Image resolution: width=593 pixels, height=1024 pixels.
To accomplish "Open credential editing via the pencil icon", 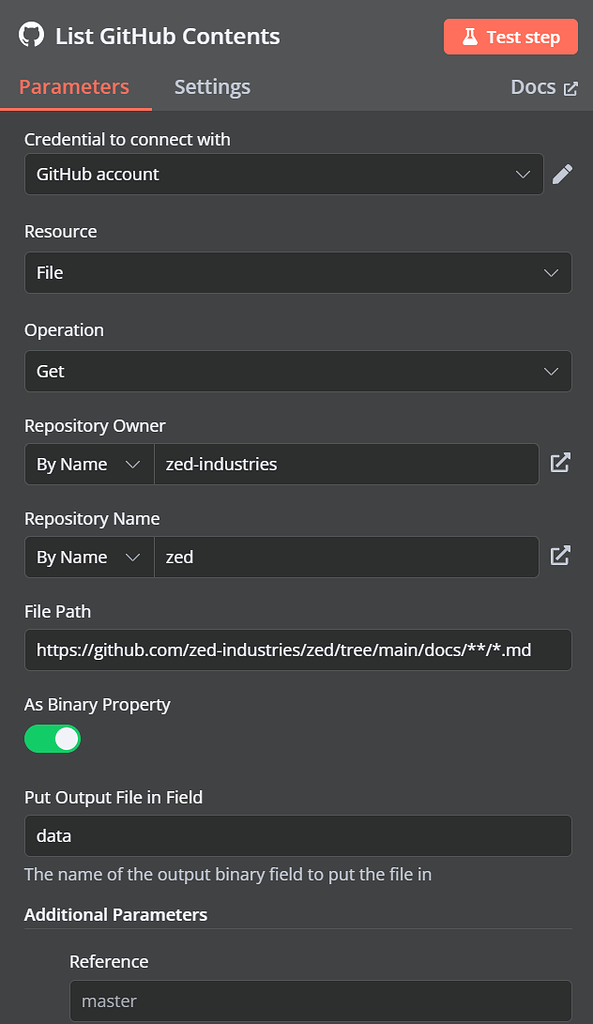I will 562,173.
